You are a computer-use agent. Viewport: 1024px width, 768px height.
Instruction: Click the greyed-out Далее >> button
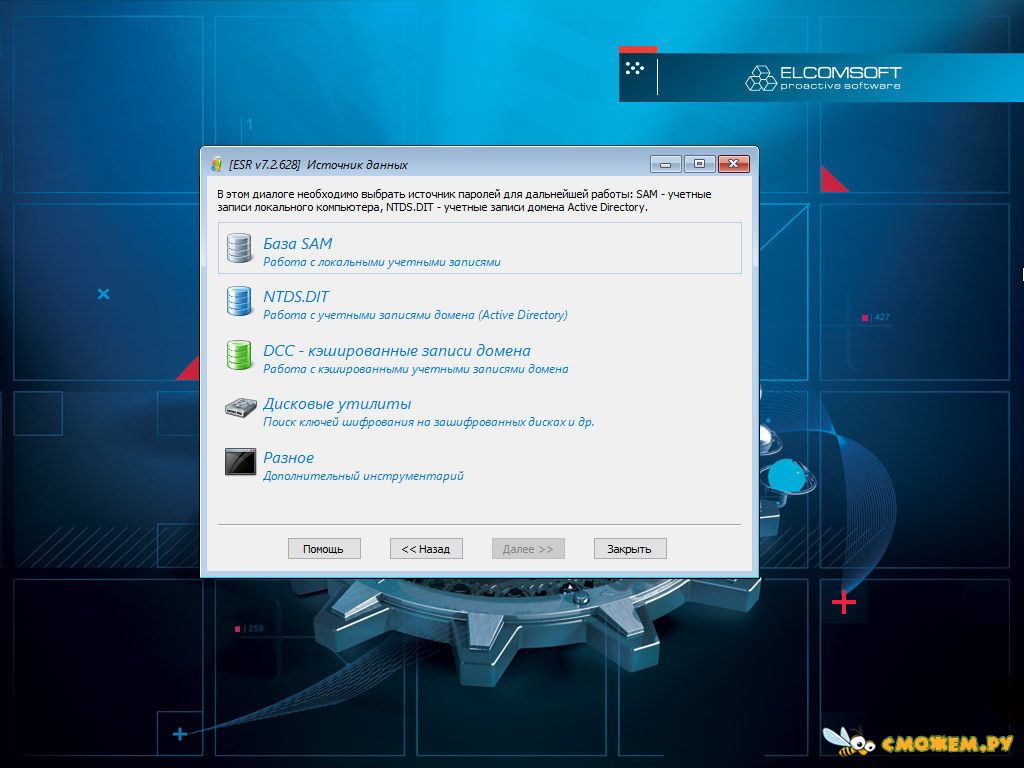tap(528, 549)
